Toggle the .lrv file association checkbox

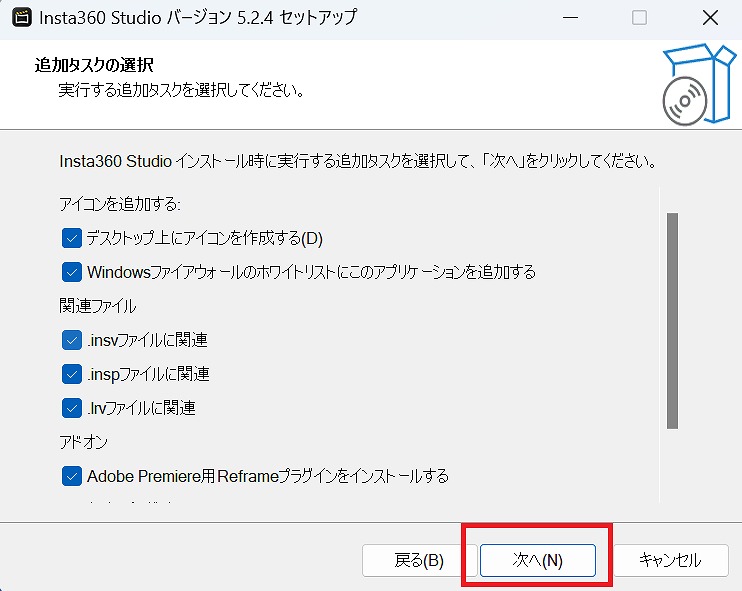pyautogui.click(x=71, y=408)
